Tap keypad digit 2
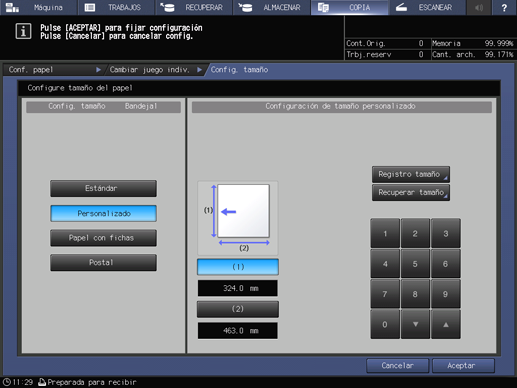The width and height of the screenshot is (517, 388). (415, 233)
